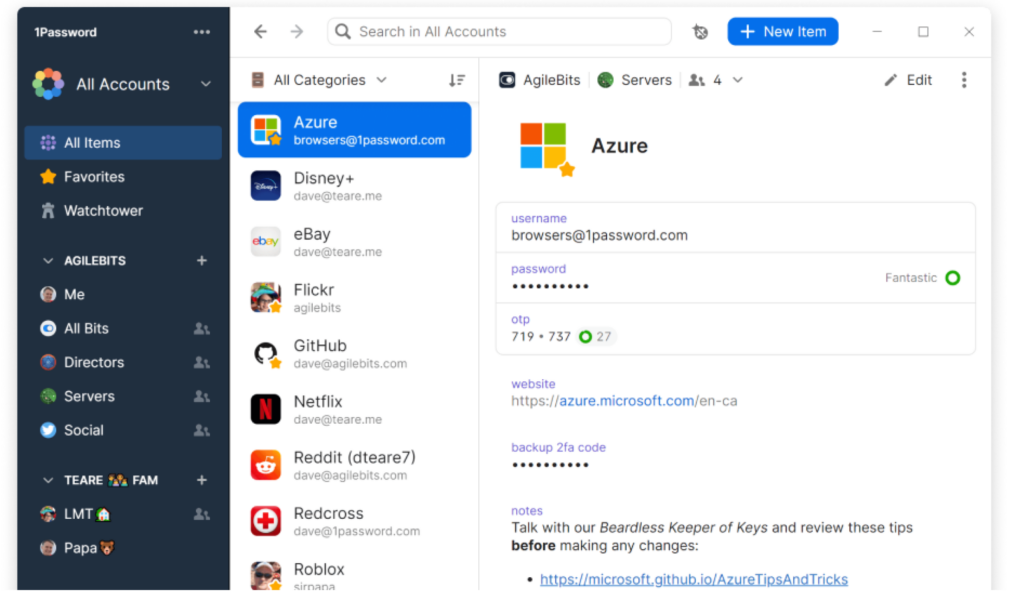Click shared-people icon beside Social
Viewport: 1024px width, 596px height.
click(x=202, y=430)
